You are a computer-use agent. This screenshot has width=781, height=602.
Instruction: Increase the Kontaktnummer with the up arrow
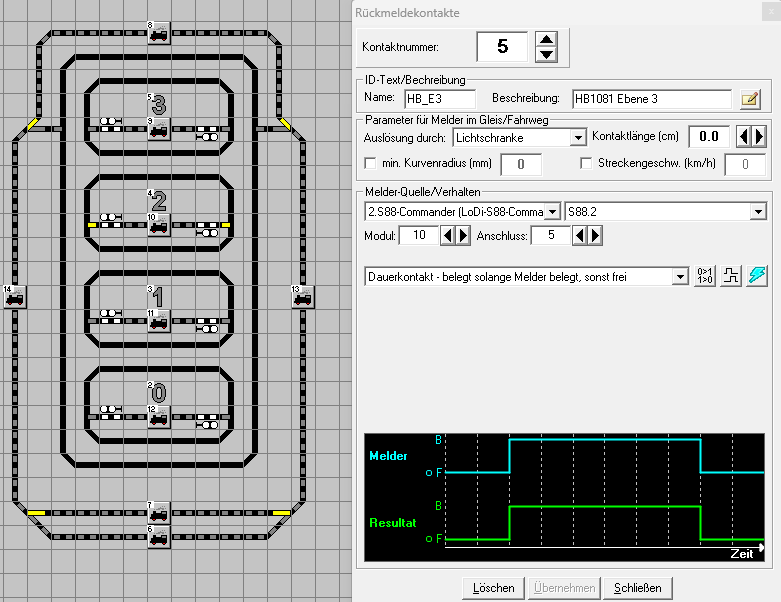pyautogui.click(x=546, y=39)
